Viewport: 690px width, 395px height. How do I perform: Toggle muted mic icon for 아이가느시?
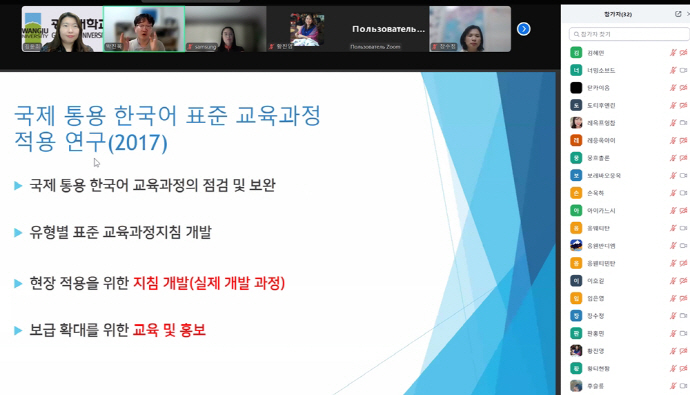click(673, 211)
